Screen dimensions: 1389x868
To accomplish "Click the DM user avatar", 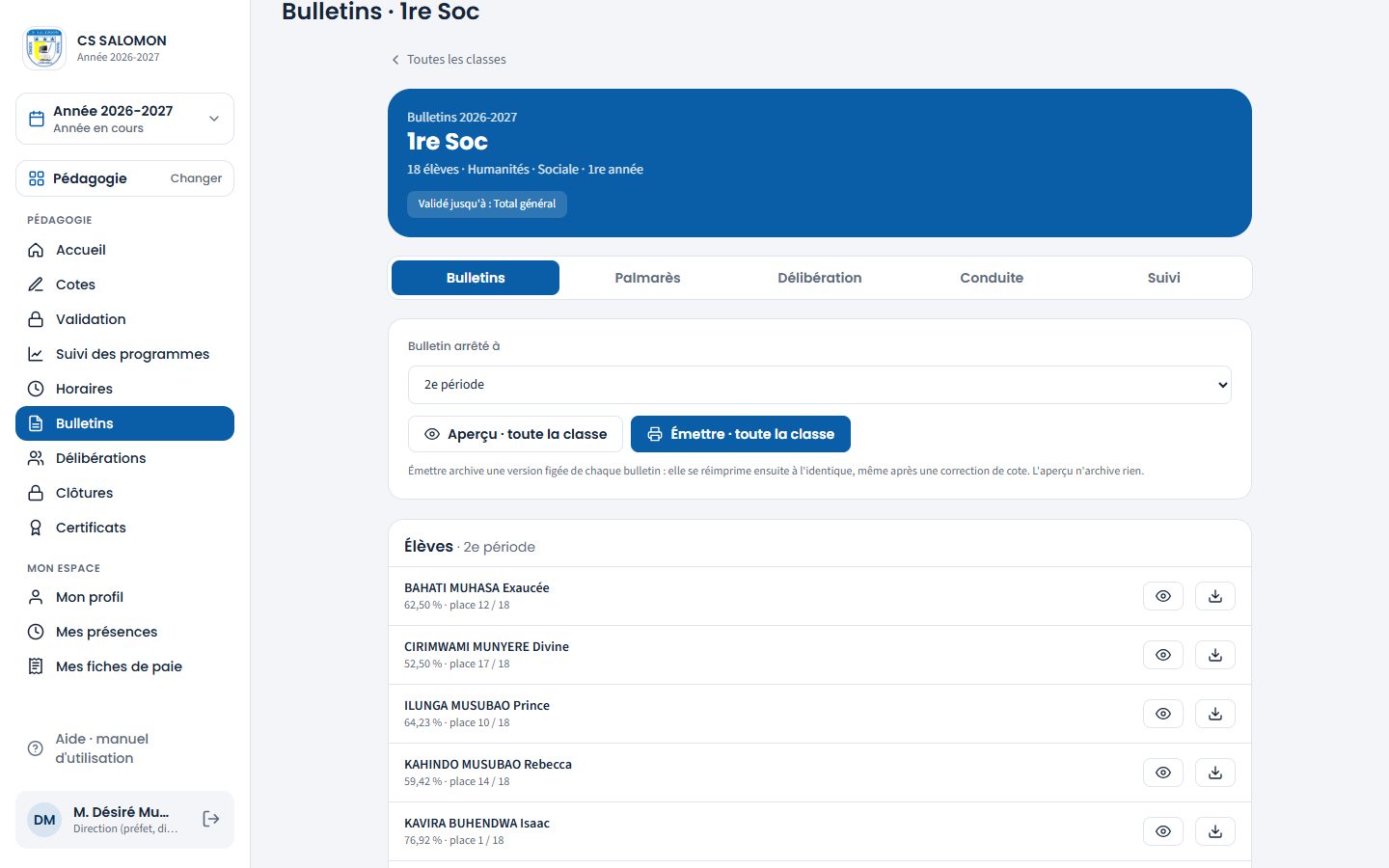I will [x=44, y=820].
